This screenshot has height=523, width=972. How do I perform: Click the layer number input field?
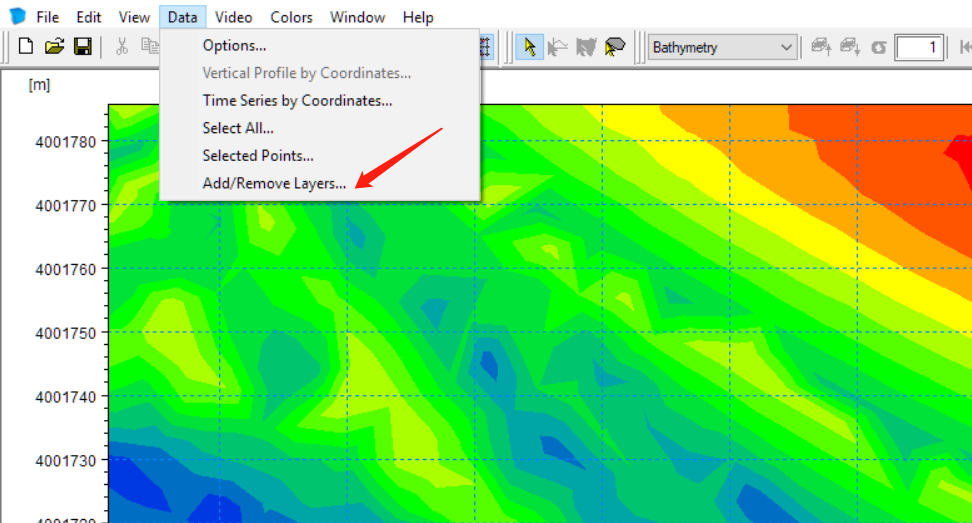tap(919, 48)
